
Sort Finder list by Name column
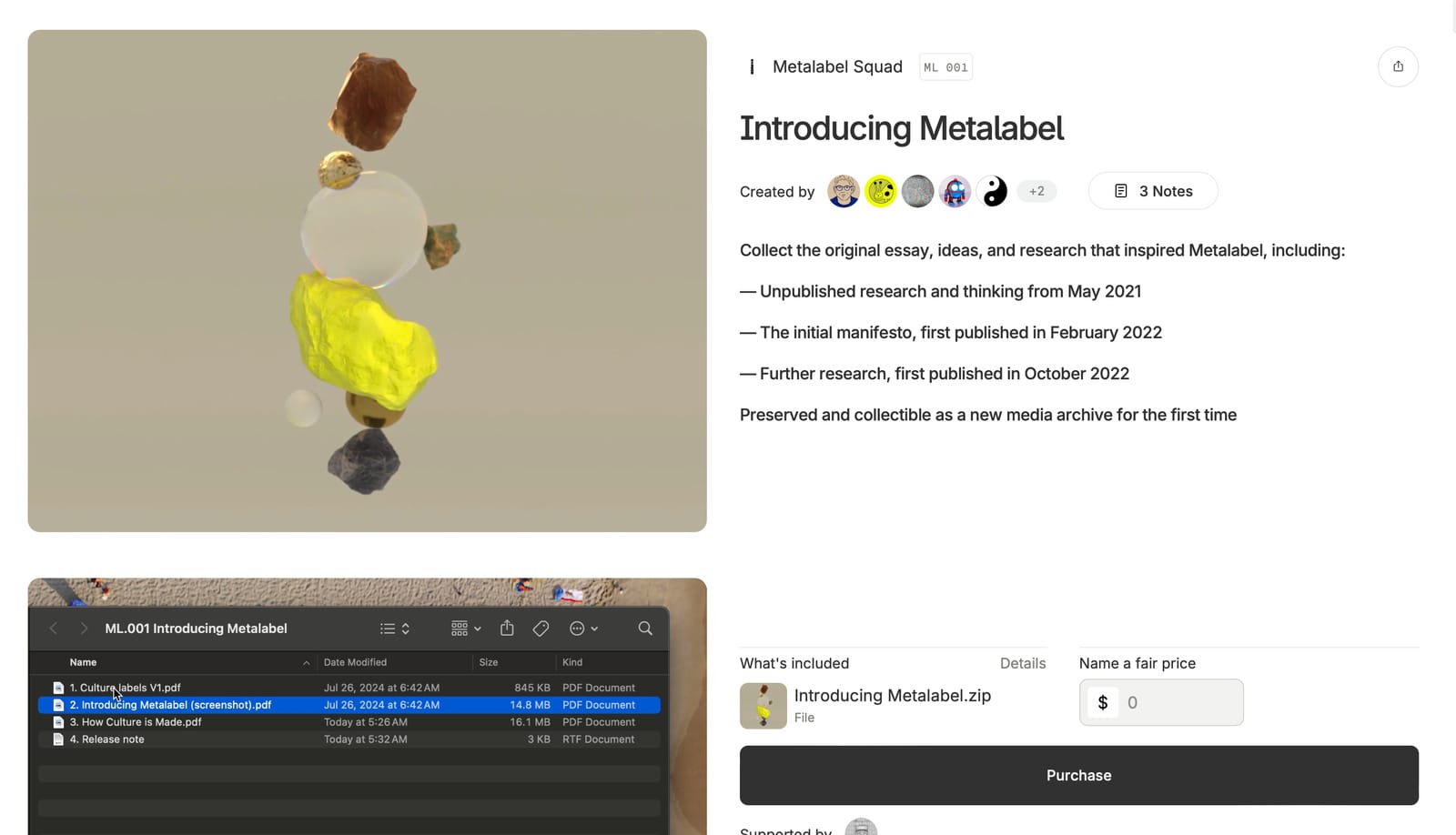tap(83, 662)
